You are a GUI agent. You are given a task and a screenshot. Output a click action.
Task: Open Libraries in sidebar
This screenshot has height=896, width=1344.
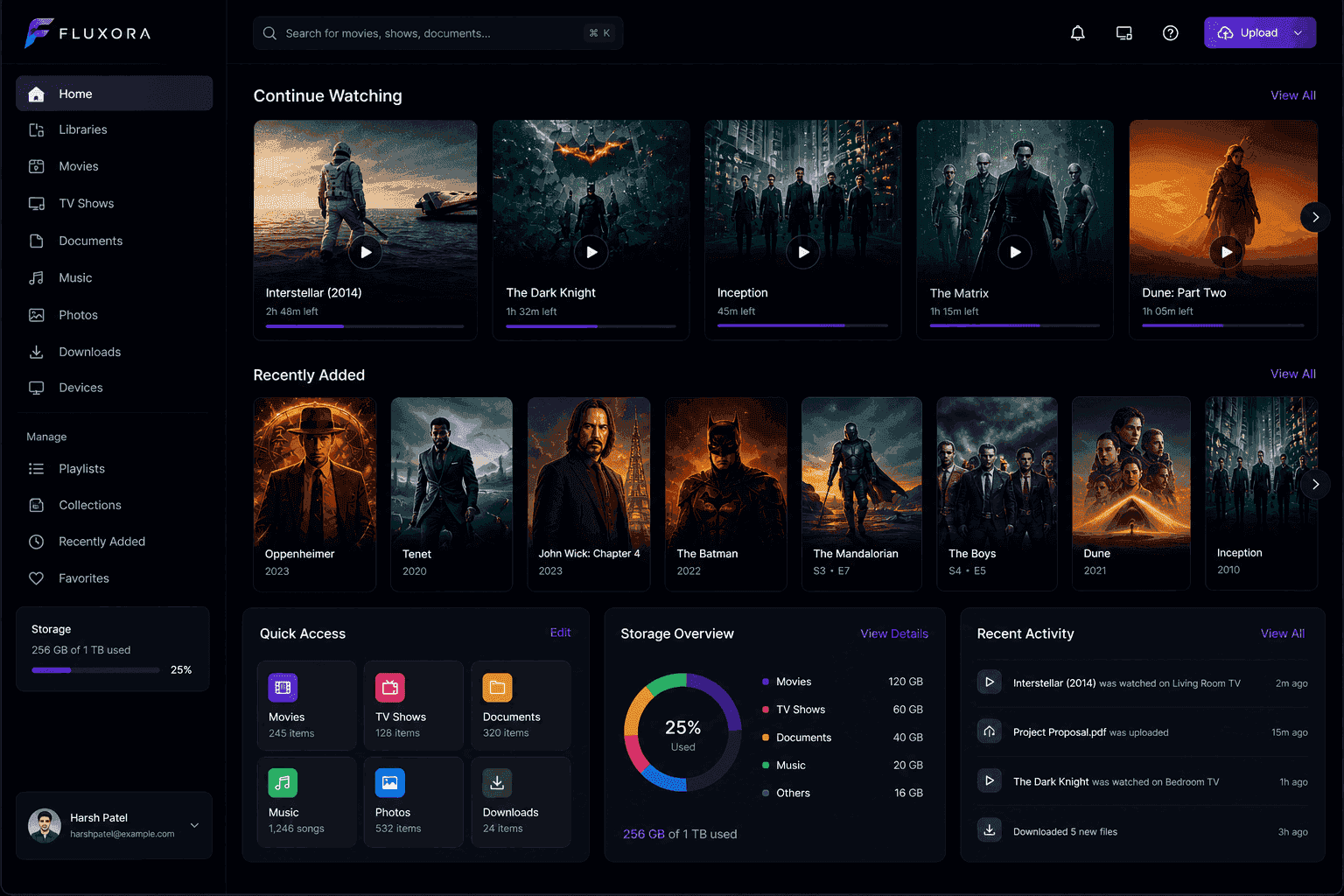[x=114, y=129]
